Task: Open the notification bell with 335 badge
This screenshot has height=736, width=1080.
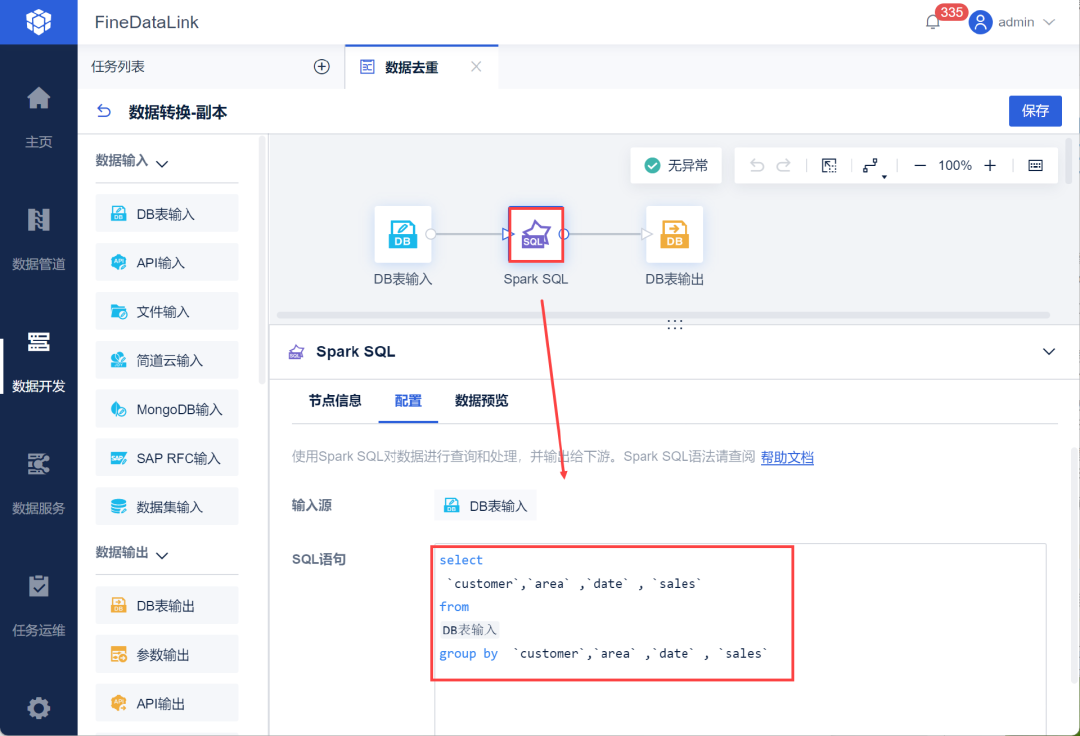Action: click(x=933, y=22)
